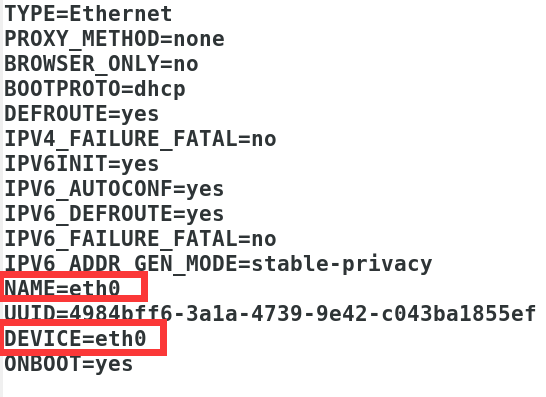
Task: Click the IPV6_ADDR_GEN_MODE=stable-privacy line
Action: 218,264
